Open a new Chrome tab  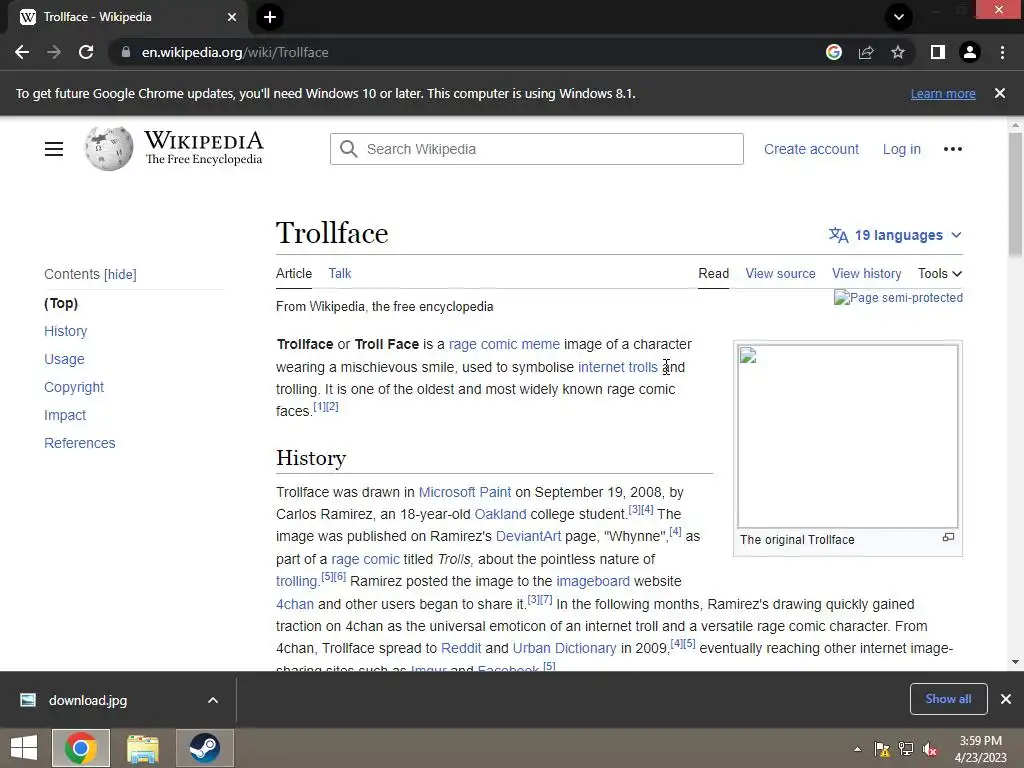click(x=270, y=17)
